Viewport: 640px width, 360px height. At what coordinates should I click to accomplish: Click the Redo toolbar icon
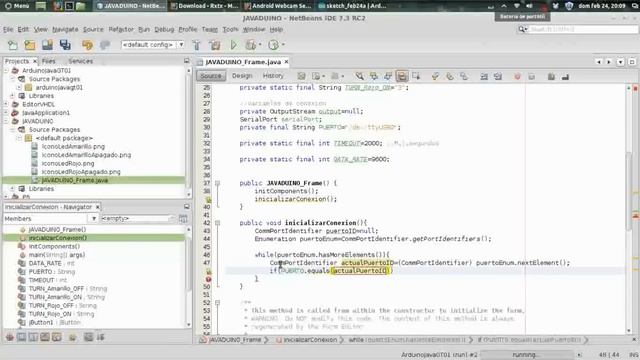coord(104,45)
